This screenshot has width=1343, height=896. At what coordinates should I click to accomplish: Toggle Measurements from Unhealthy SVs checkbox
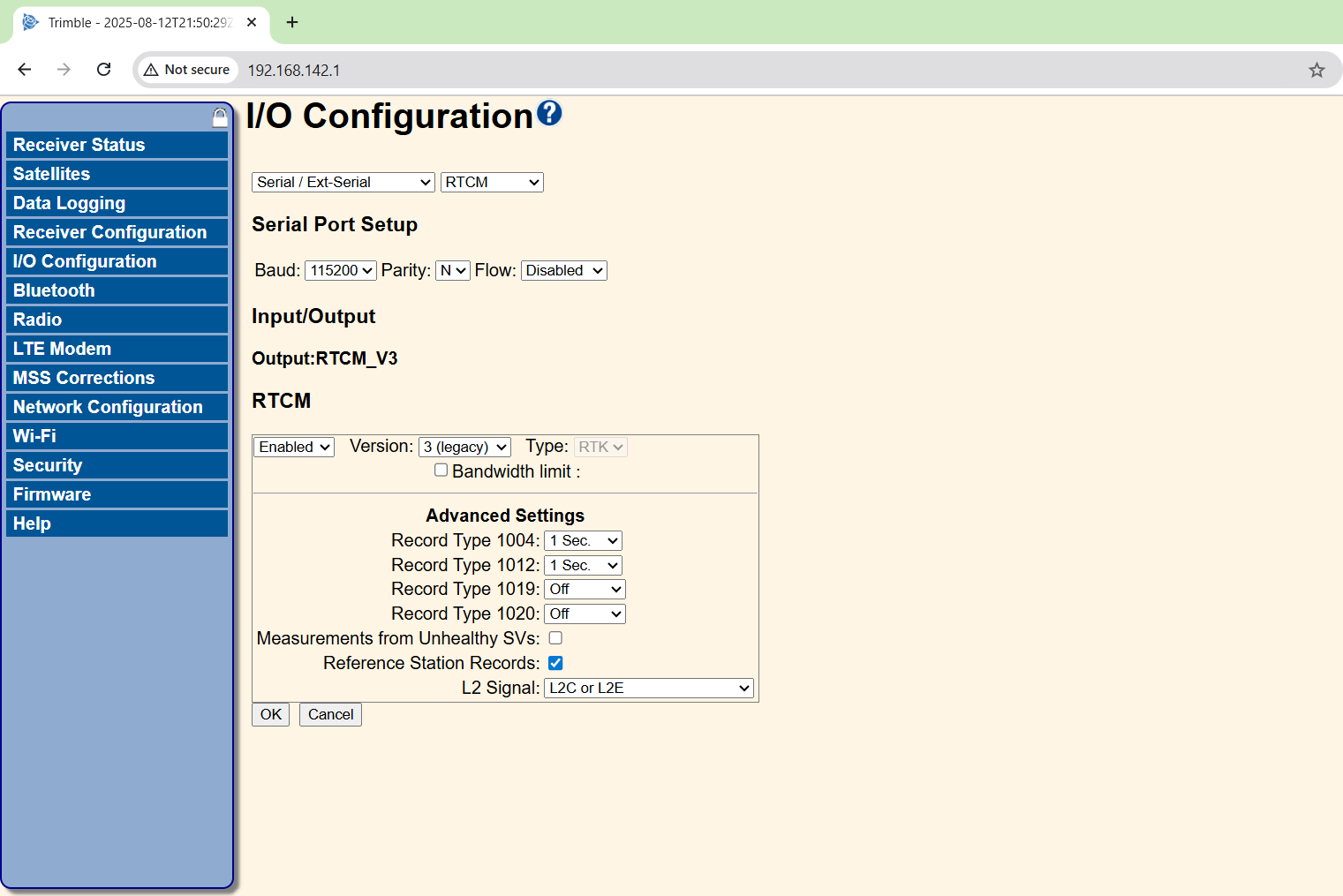(x=555, y=637)
